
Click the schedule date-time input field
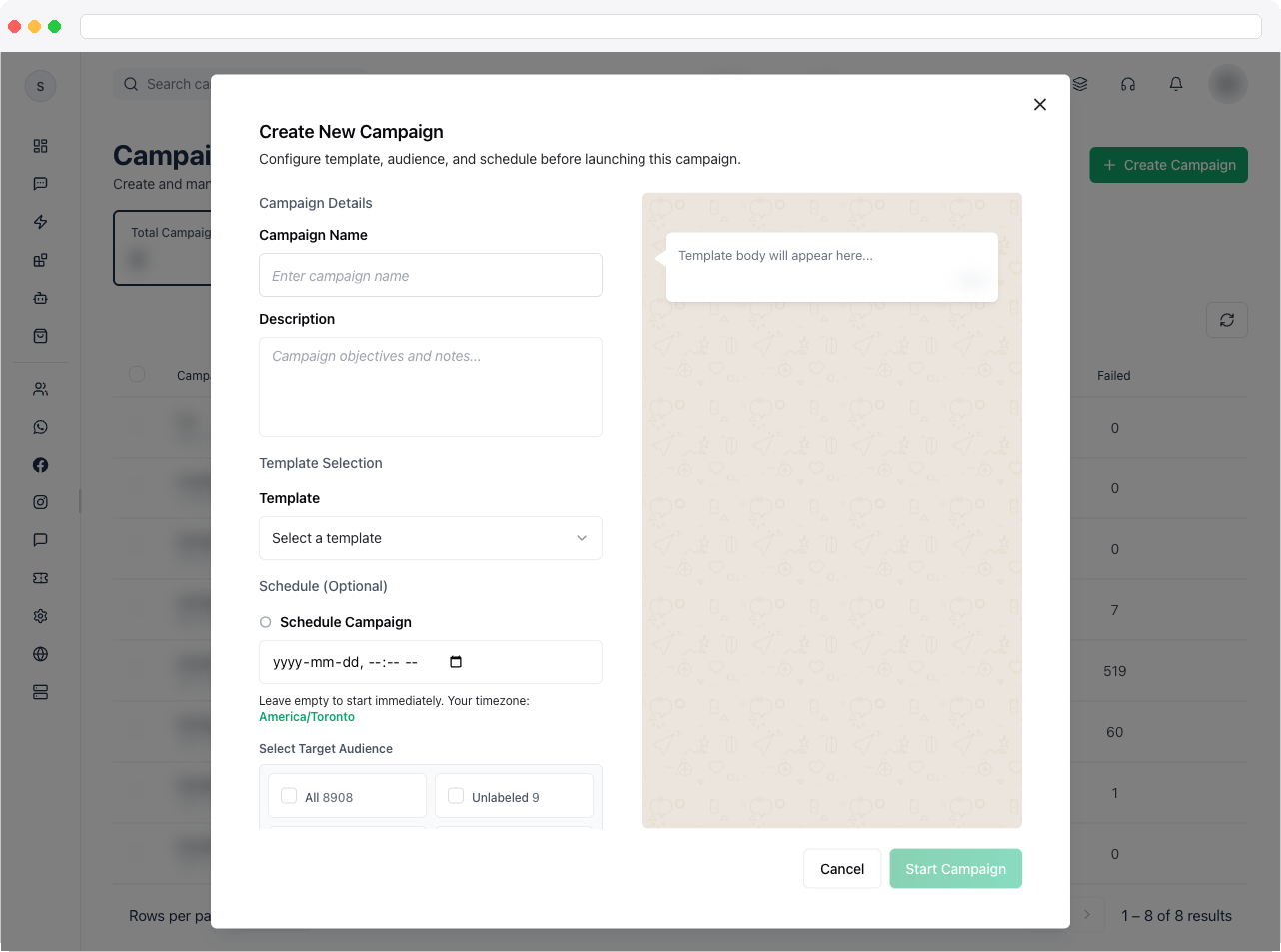coord(431,662)
